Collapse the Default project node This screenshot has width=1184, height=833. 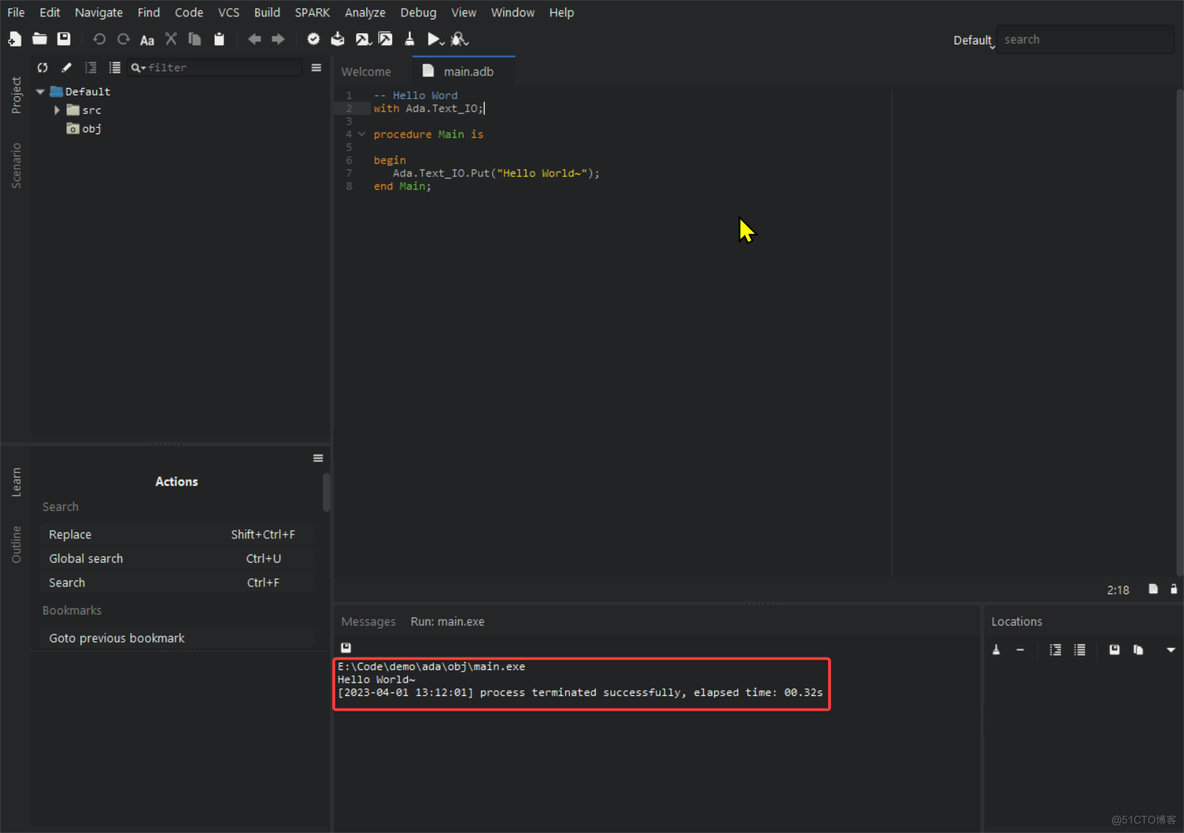coord(41,91)
